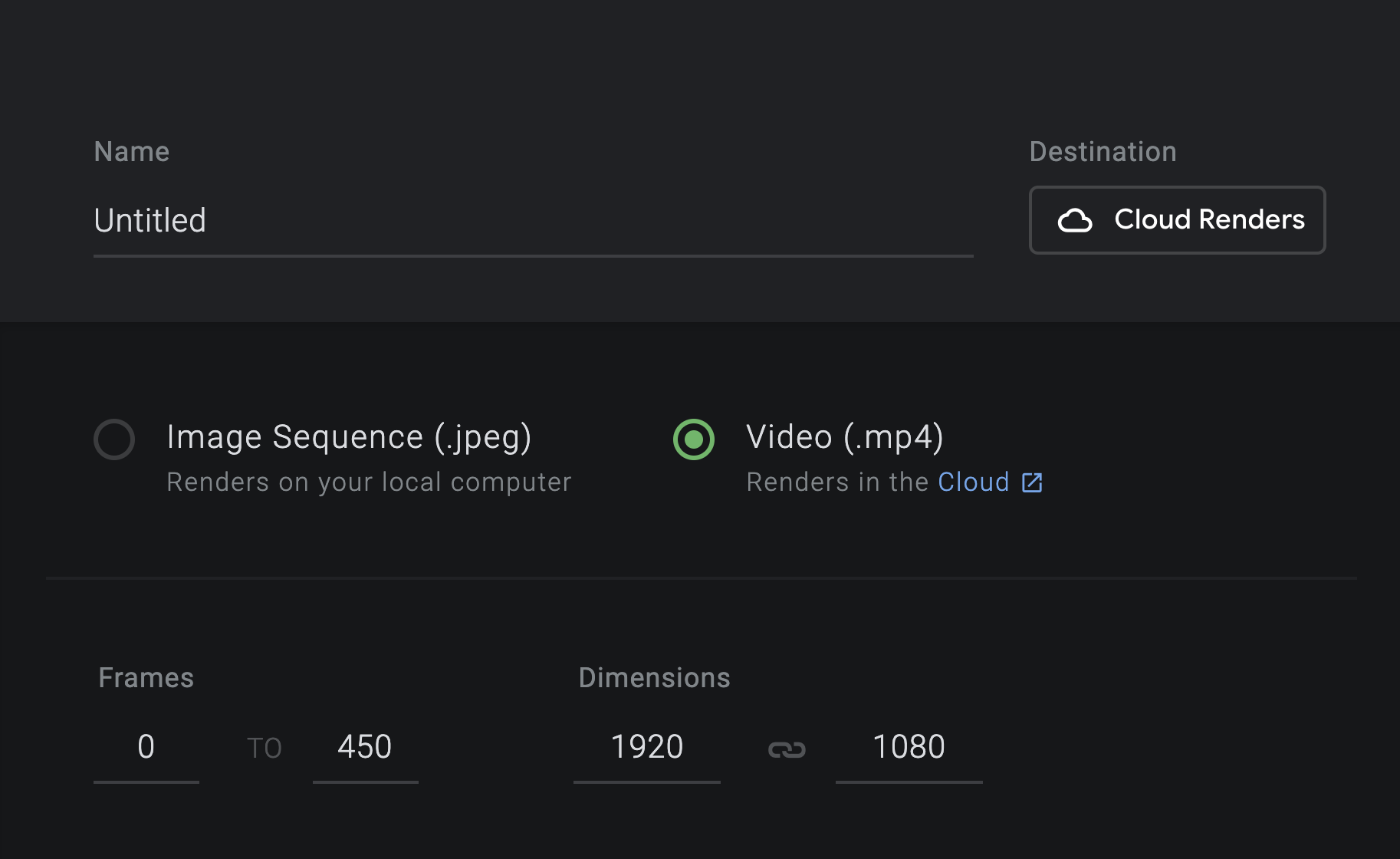Click the width field showing 1920
This screenshot has height=859, width=1400.
coord(646,747)
